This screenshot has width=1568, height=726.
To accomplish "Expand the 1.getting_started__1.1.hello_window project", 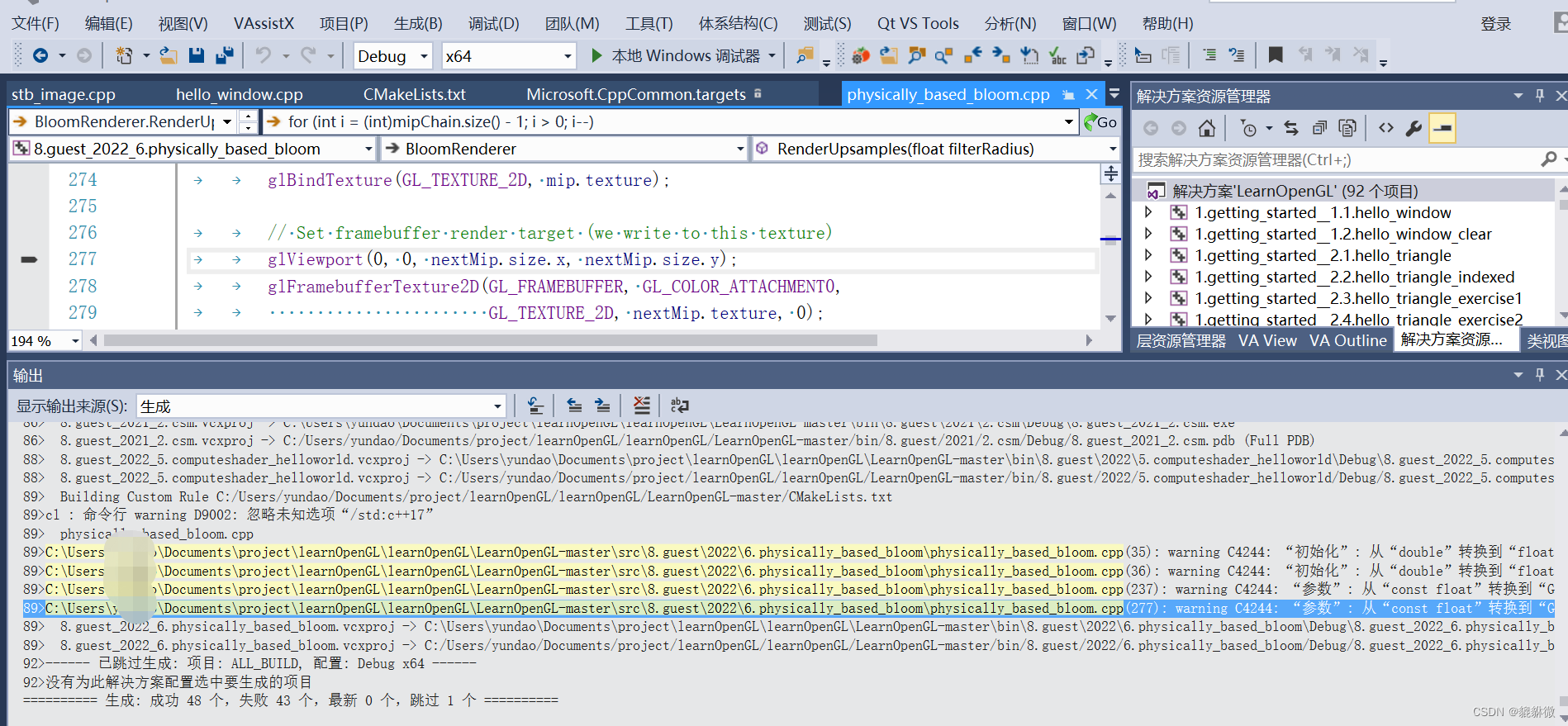I will [x=1148, y=212].
